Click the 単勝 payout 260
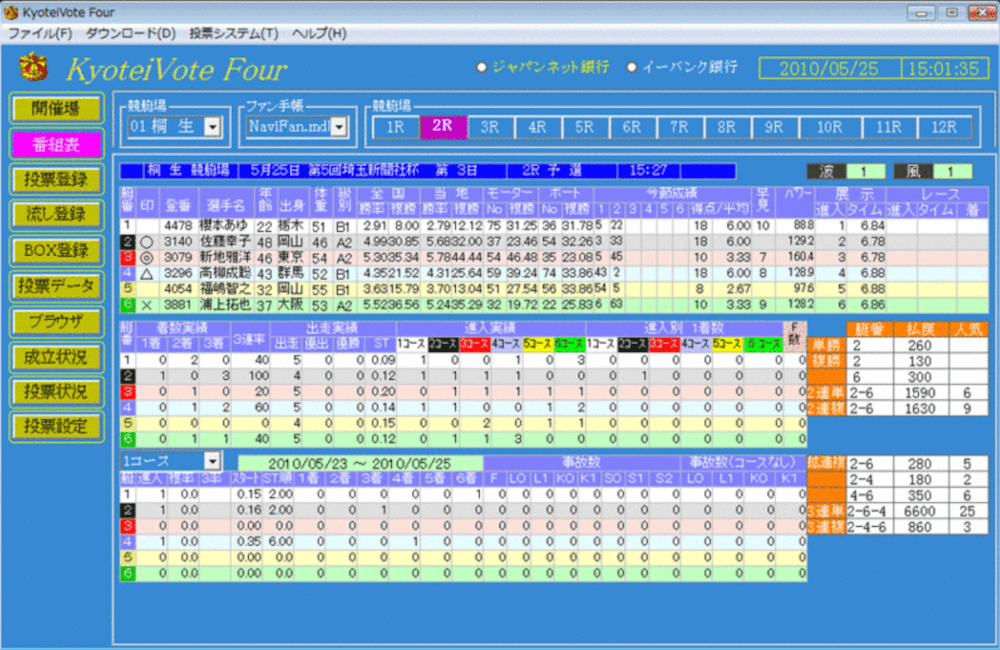 point(920,345)
